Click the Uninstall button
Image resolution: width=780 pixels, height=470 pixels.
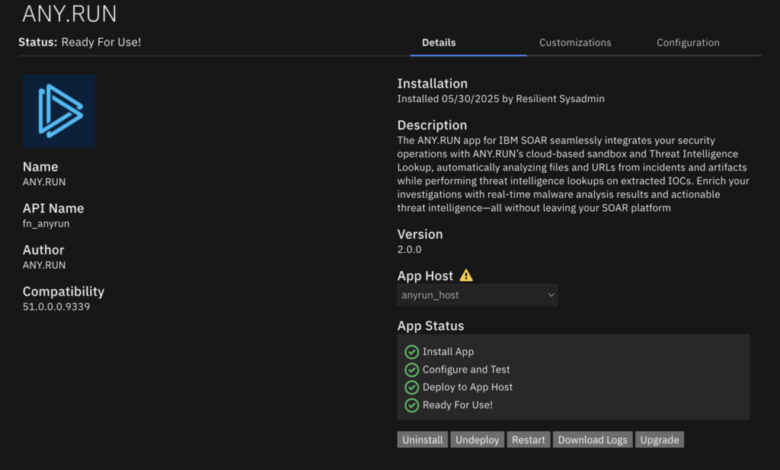click(x=422, y=440)
